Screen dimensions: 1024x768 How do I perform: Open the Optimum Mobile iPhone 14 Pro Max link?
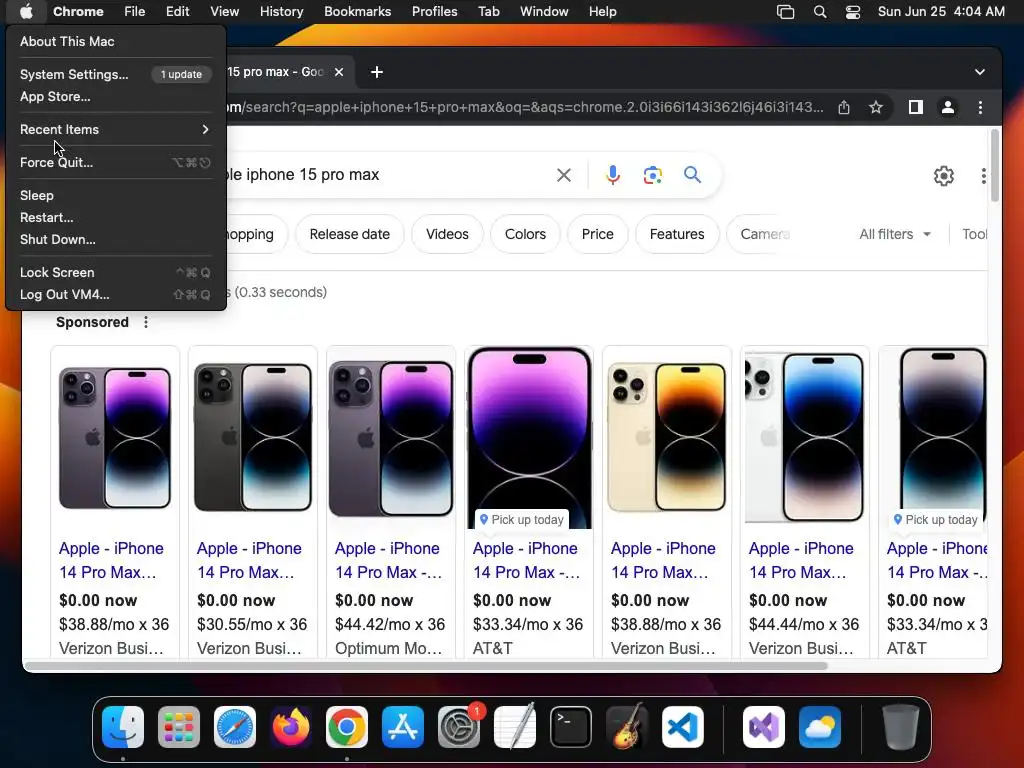point(388,560)
